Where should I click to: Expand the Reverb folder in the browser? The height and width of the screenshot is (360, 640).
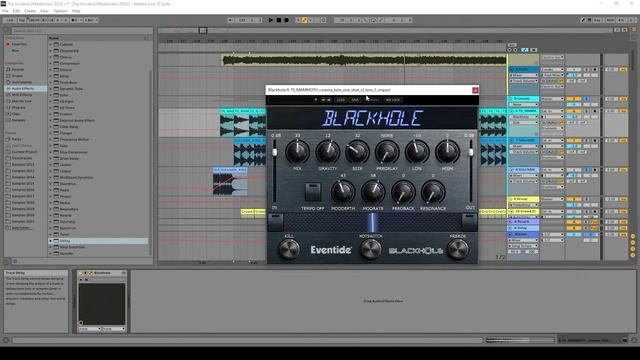click(x=51, y=215)
